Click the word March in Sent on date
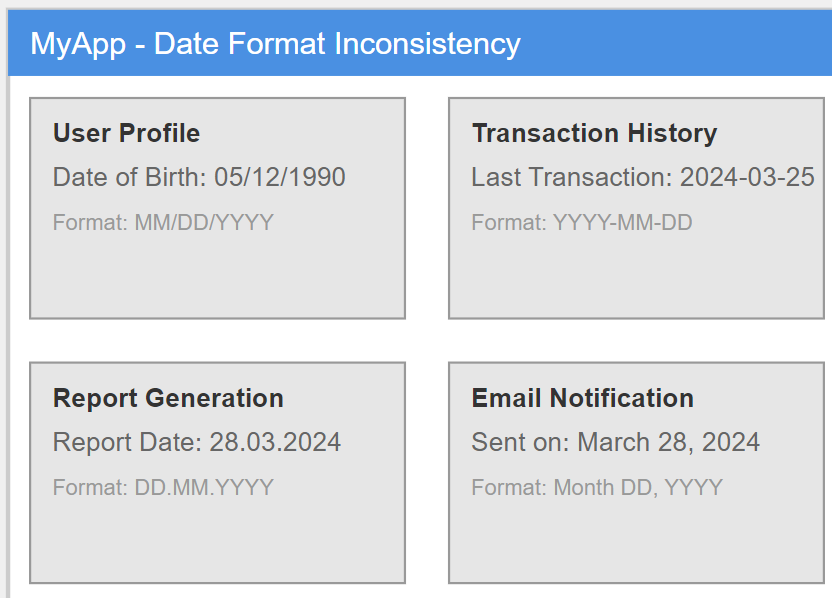Viewport: 832px width, 598px height. tap(613, 442)
